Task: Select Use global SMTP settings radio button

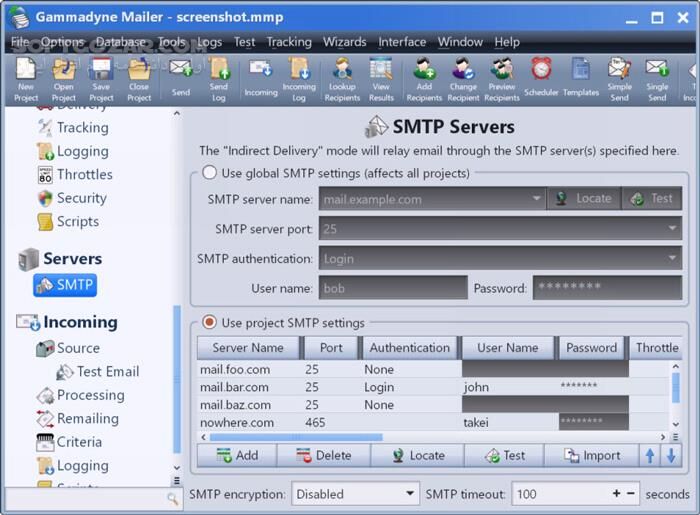Action: pyautogui.click(x=209, y=173)
